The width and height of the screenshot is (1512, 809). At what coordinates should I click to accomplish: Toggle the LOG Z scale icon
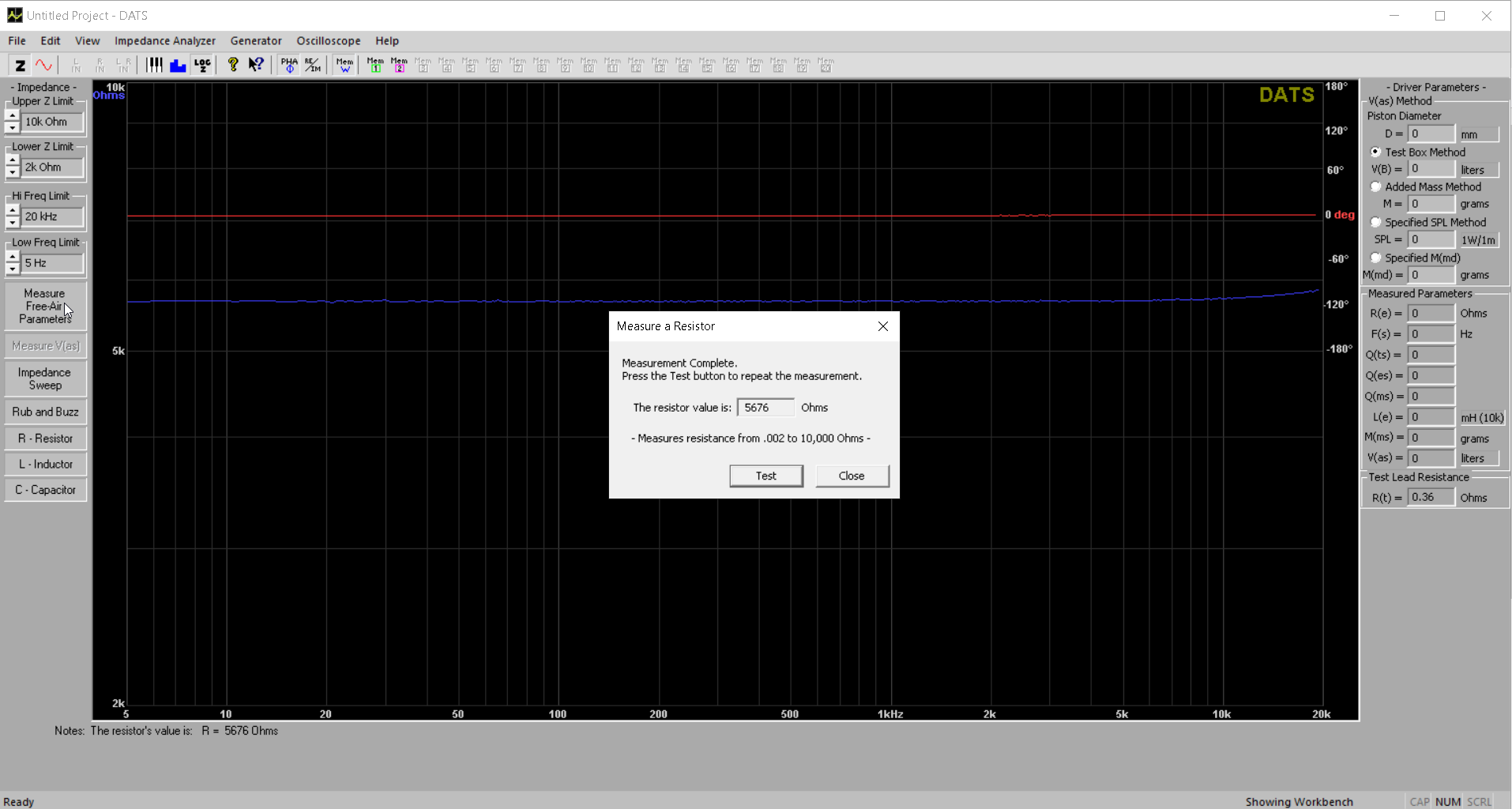pyautogui.click(x=202, y=66)
